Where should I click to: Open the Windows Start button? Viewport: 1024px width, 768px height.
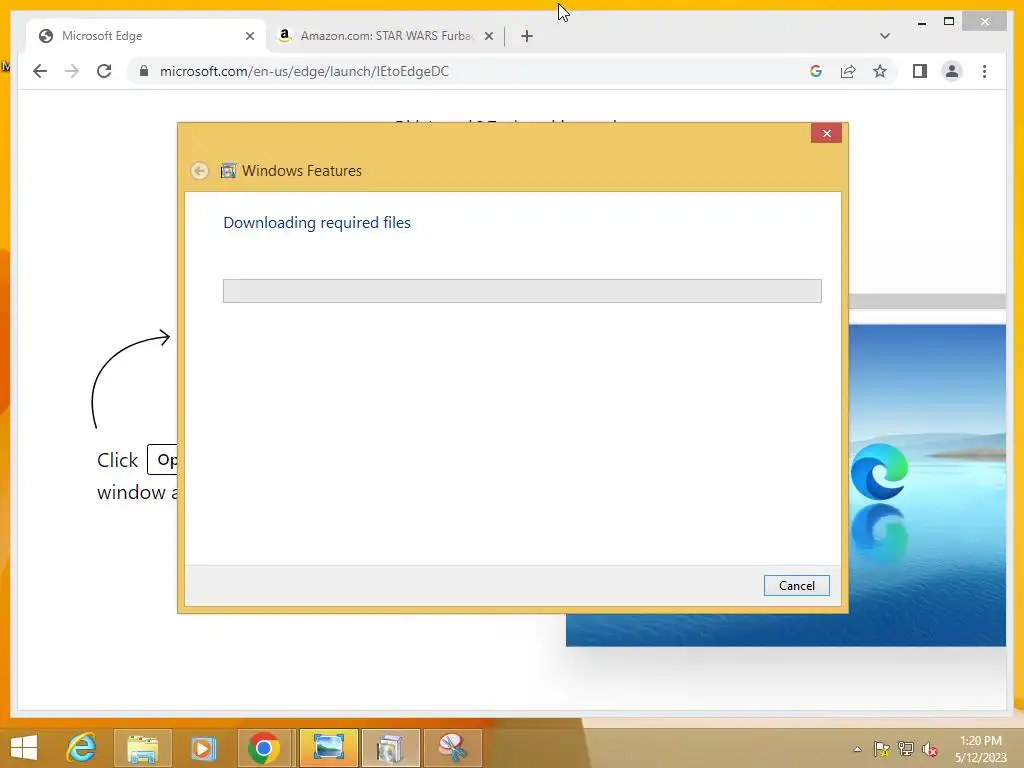24,748
